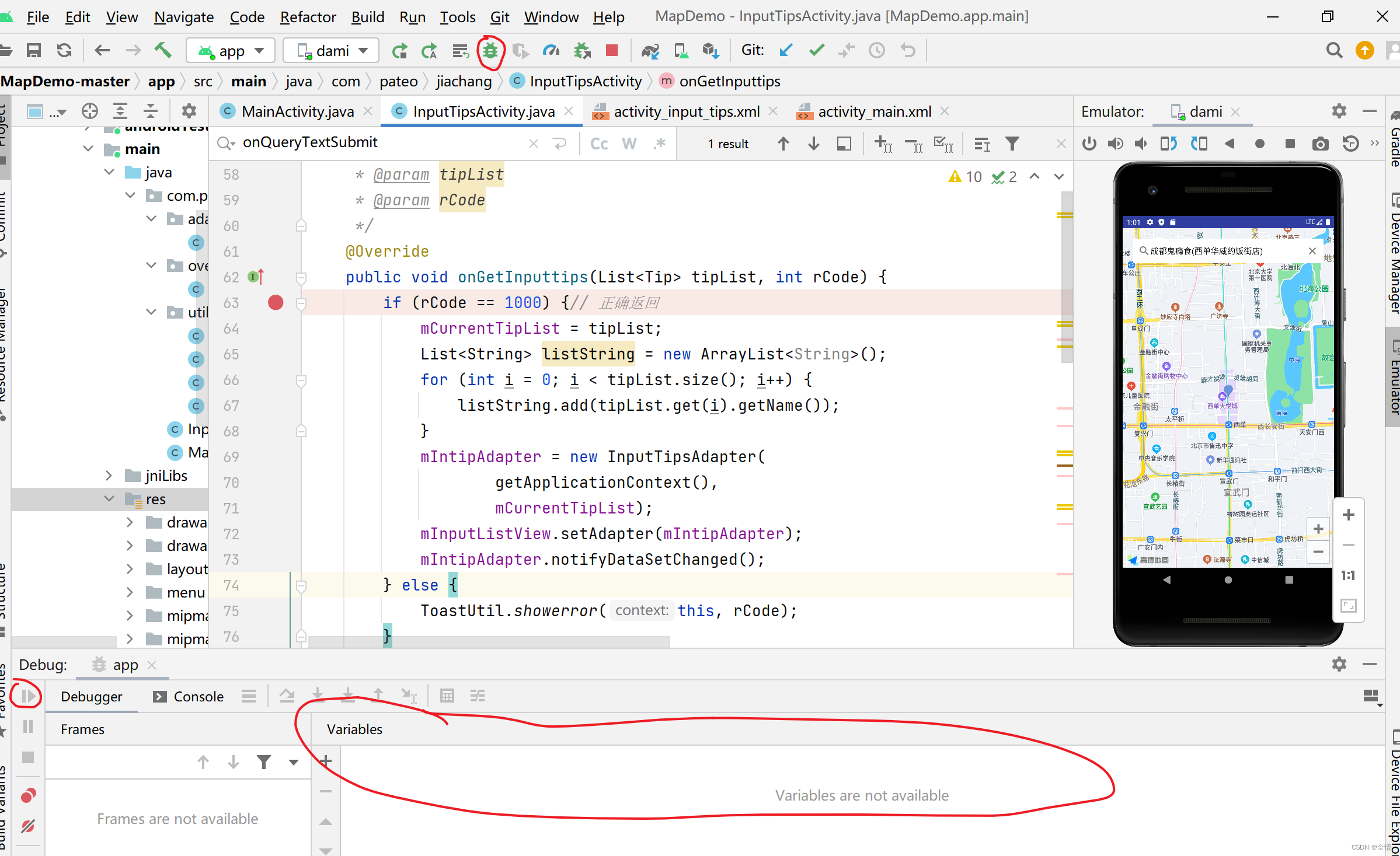Click the editor horizontal scrollbar
This screenshot has width=1400, height=856.
(488, 642)
